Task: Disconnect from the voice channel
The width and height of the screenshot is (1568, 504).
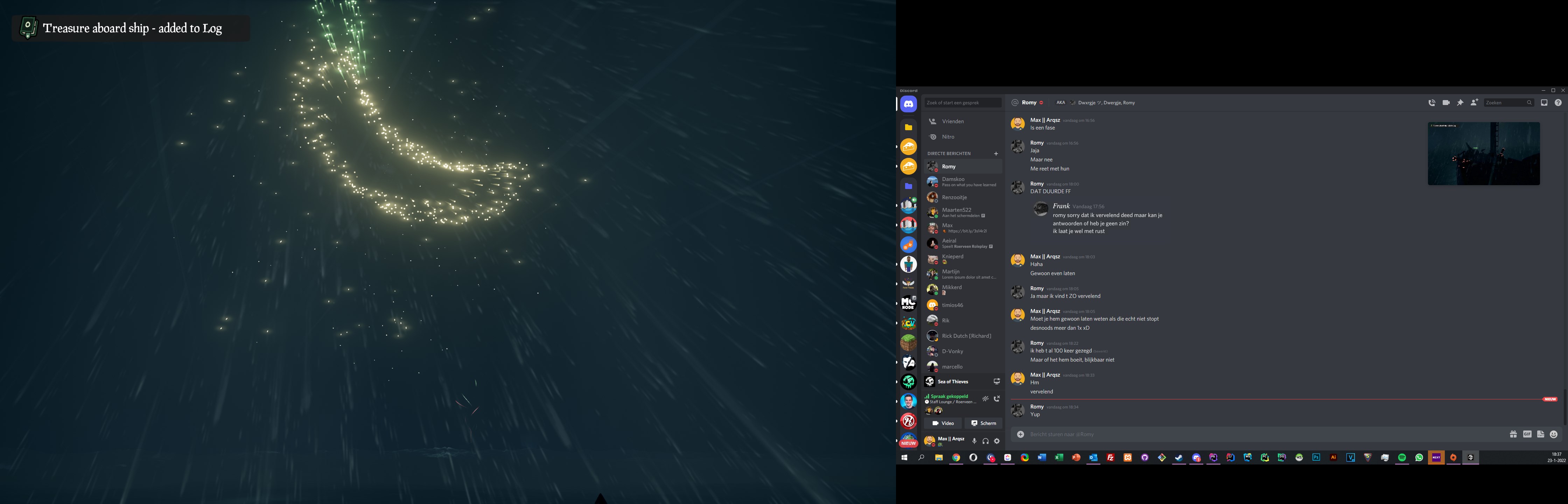Action: pos(996,399)
